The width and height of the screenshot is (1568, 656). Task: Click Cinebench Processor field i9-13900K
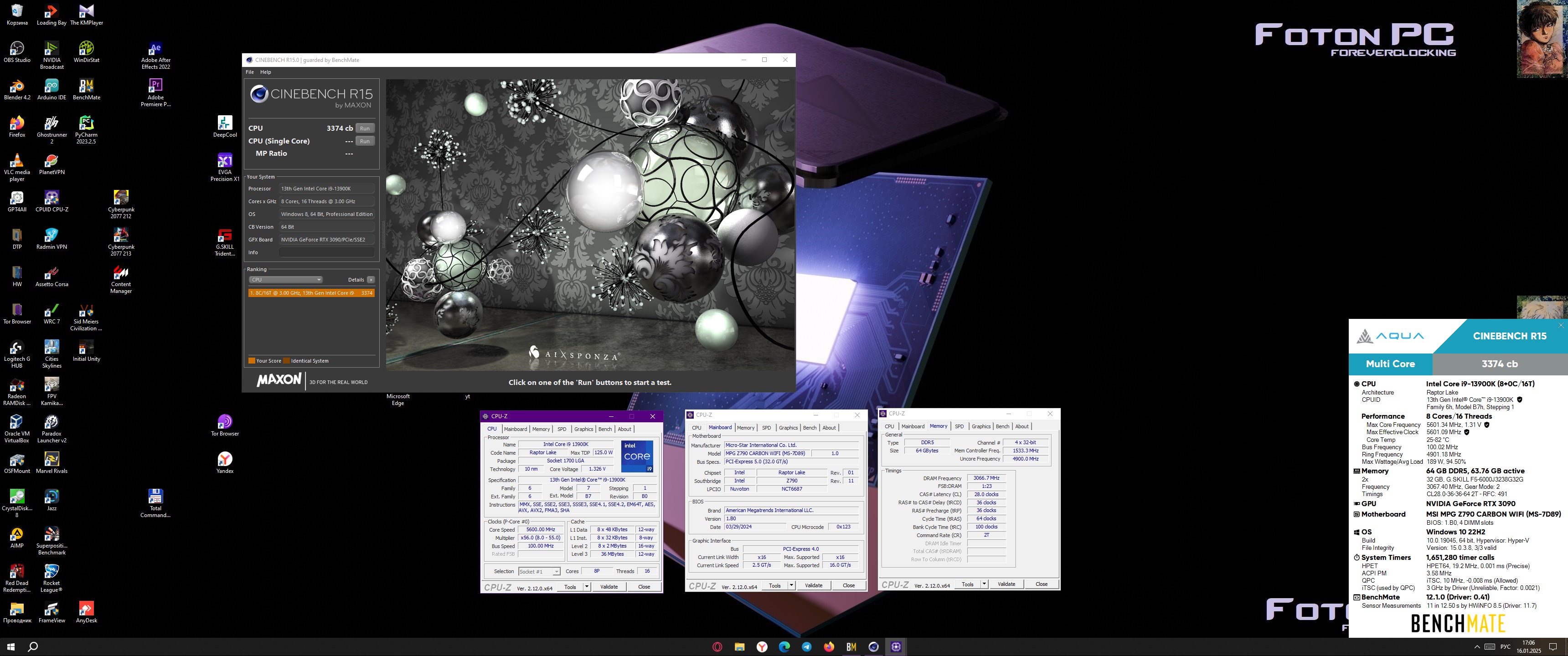327,189
